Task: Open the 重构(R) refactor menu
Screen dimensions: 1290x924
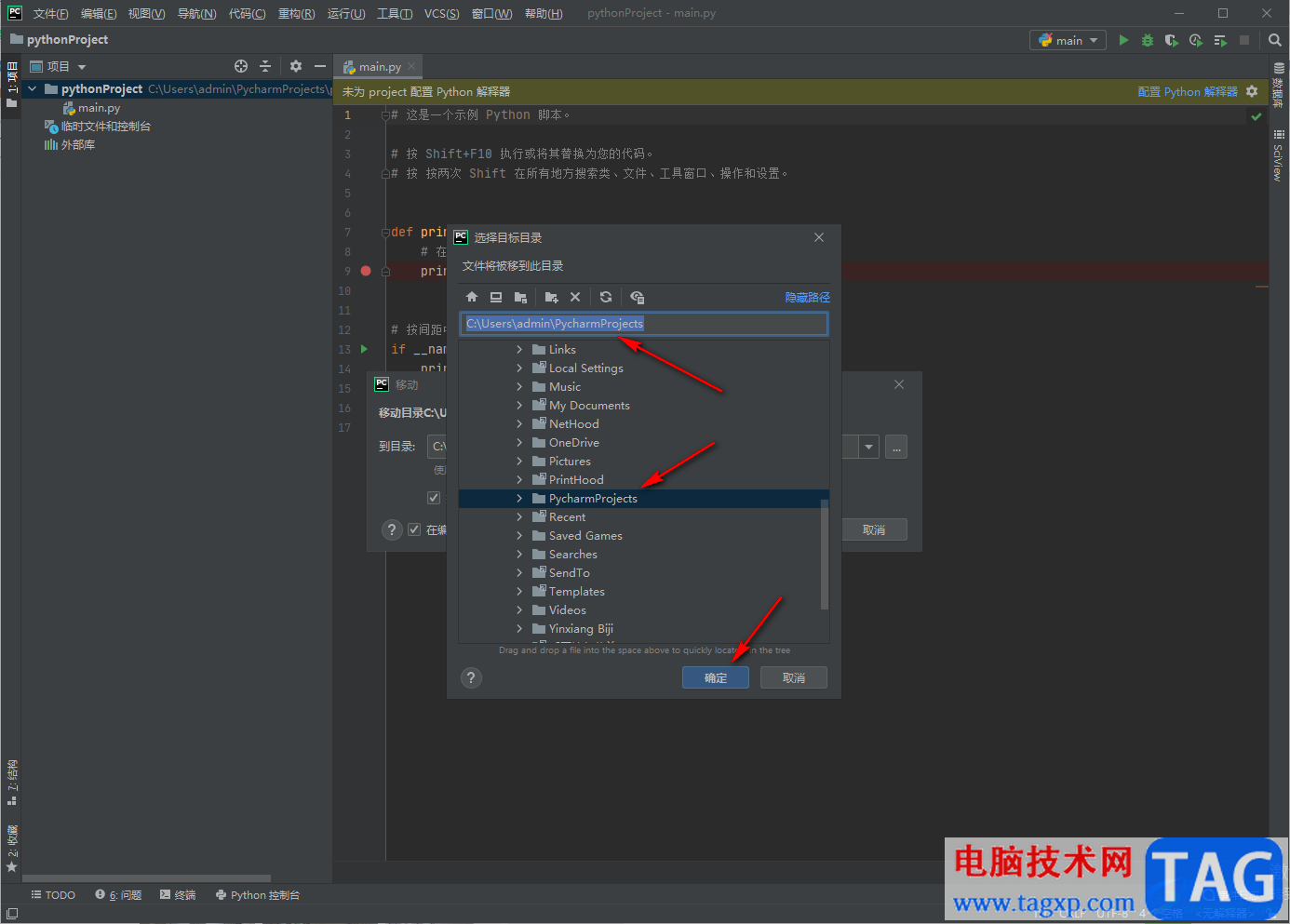Action: tap(296, 13)
